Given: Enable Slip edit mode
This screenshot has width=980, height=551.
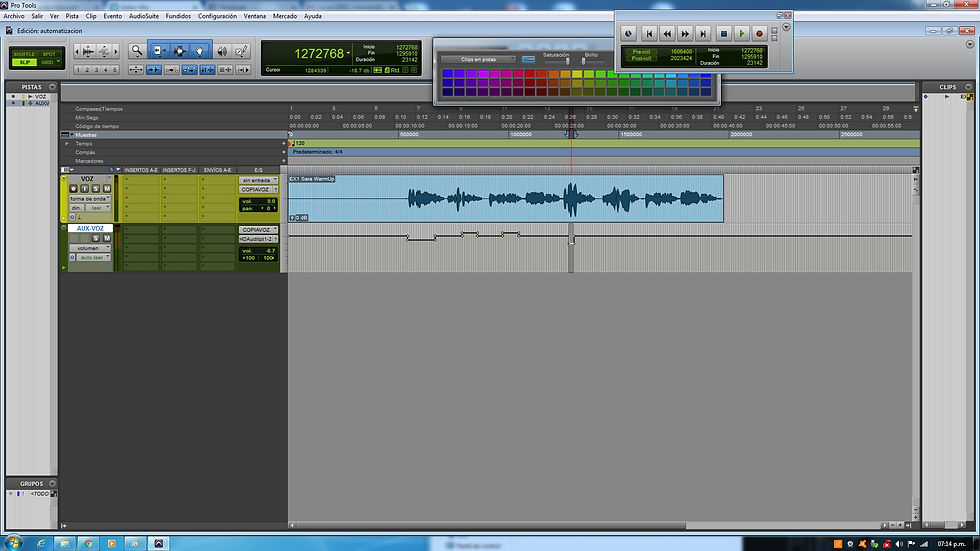Looking at the screenshot, I should tap(24, 62).
